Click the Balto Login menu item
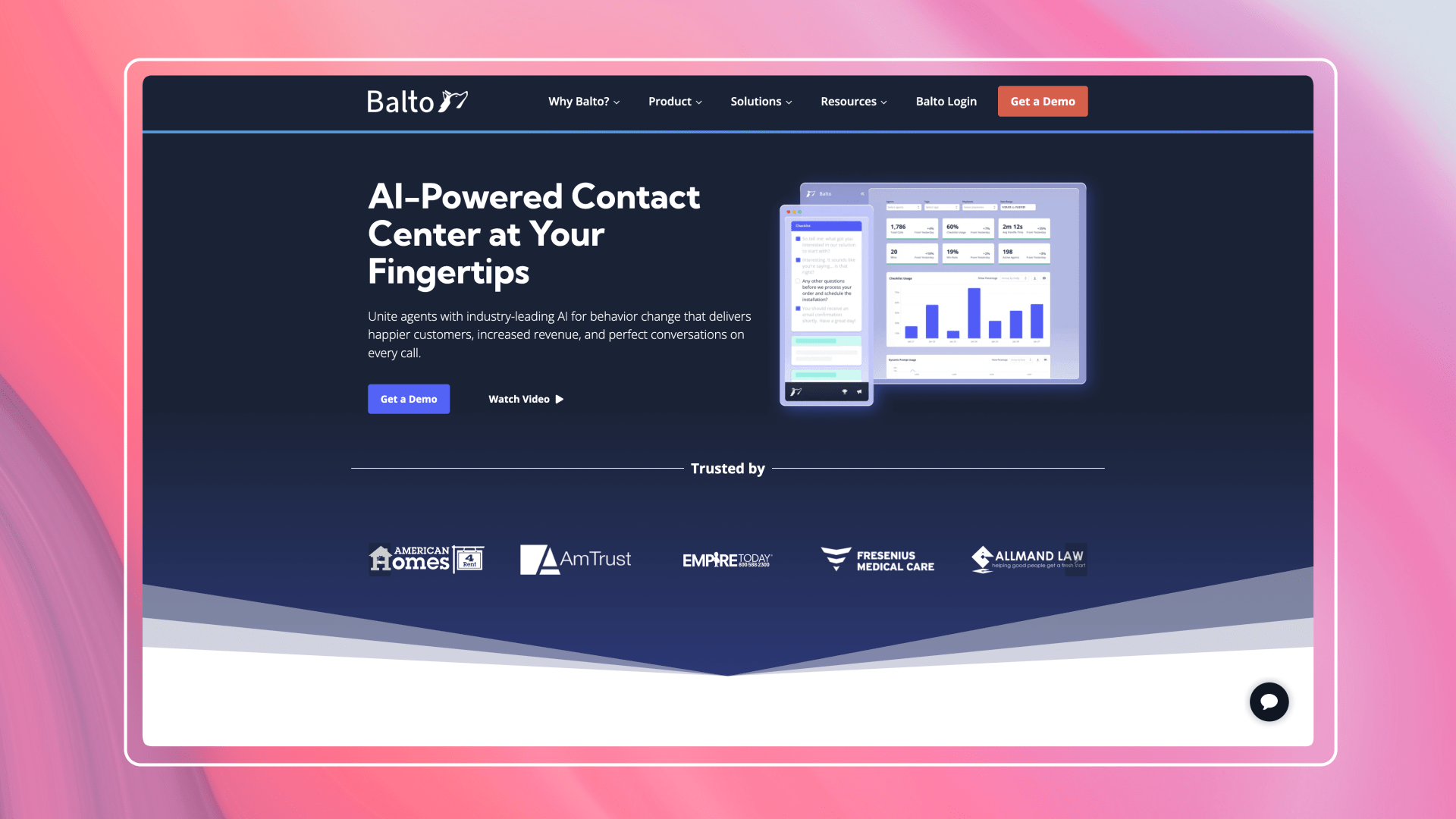 tap(946, 101)
